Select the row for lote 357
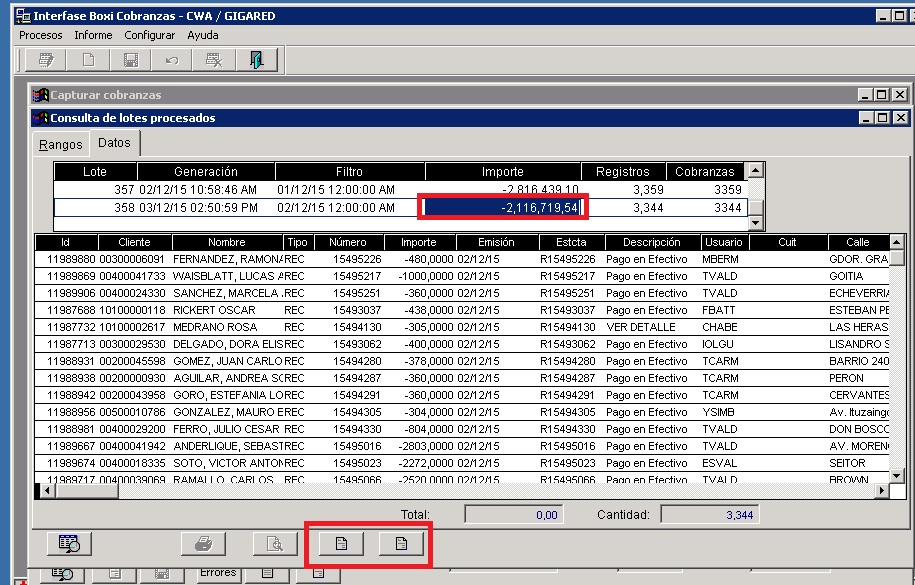915x585 pixels. (x=300, y=191)
